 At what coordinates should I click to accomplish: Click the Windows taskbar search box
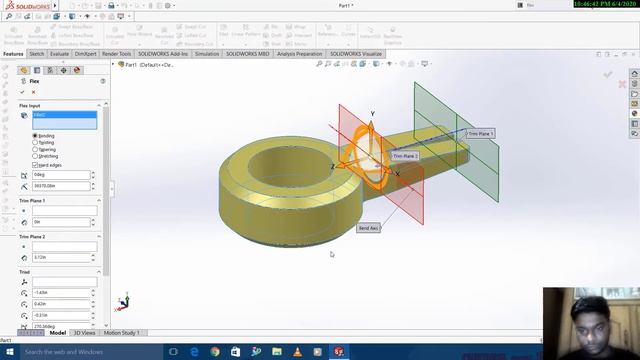92,351
